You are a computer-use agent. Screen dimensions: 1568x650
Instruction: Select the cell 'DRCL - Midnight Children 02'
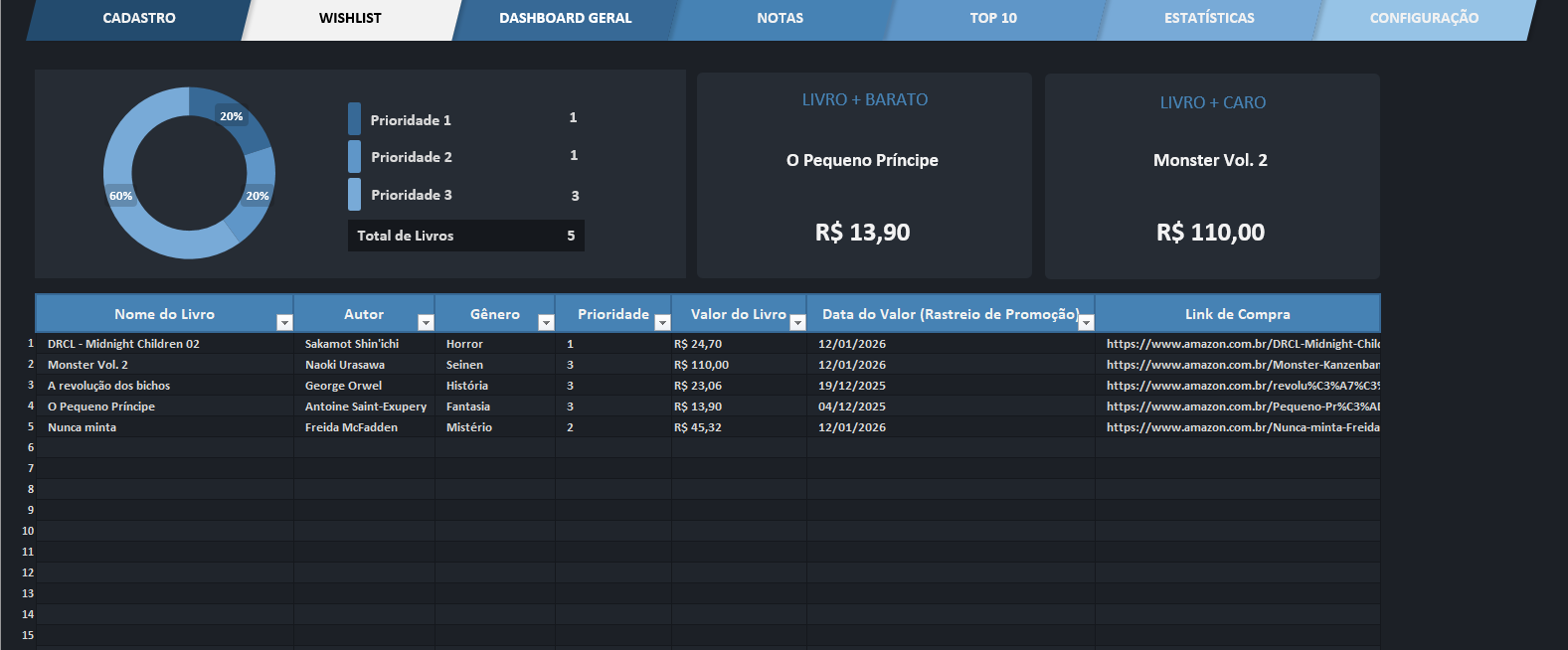click(x=165, y=344)
